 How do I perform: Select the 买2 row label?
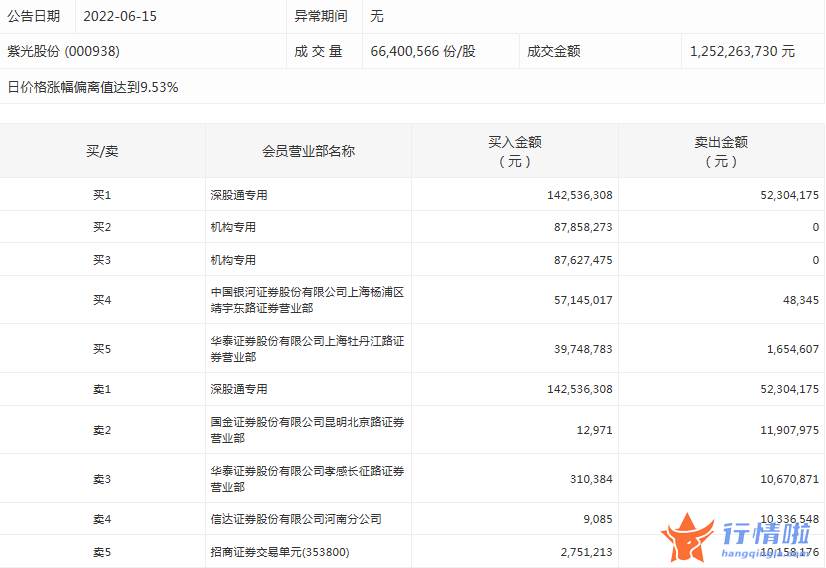(x=102, y=227)
